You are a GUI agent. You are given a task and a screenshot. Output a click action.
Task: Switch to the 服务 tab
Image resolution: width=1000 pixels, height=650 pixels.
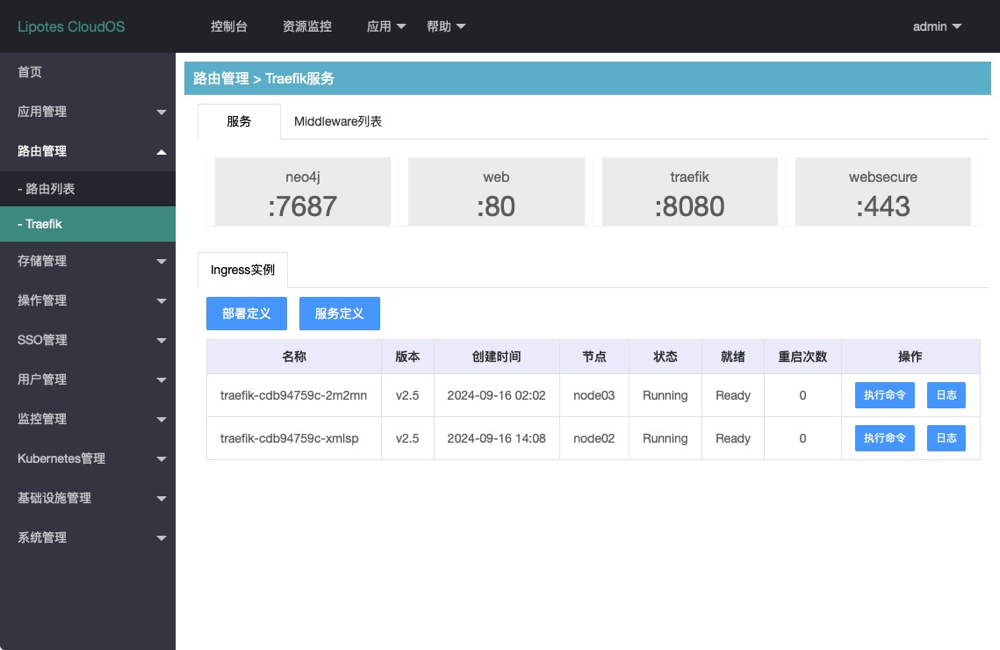(239, 121)
